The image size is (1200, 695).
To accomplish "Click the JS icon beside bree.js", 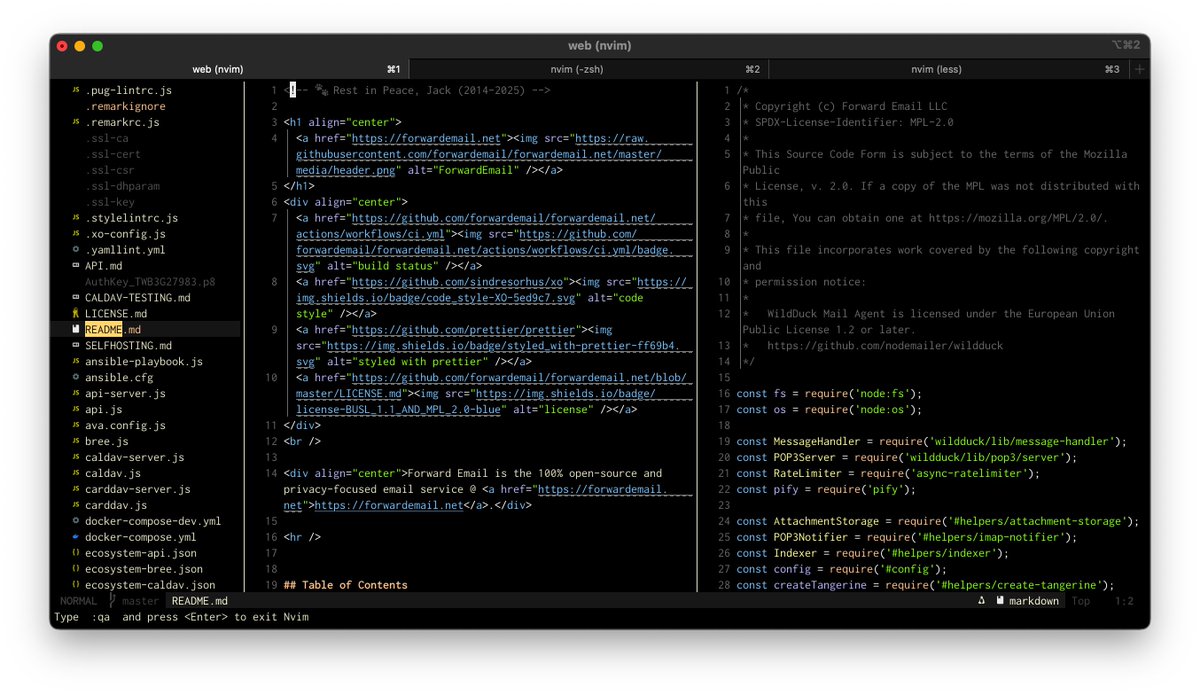I will (x=76, y=442).
